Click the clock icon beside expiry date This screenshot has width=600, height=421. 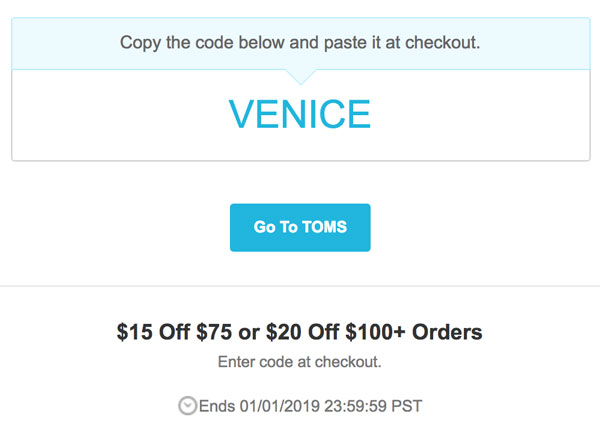[187, 405]
